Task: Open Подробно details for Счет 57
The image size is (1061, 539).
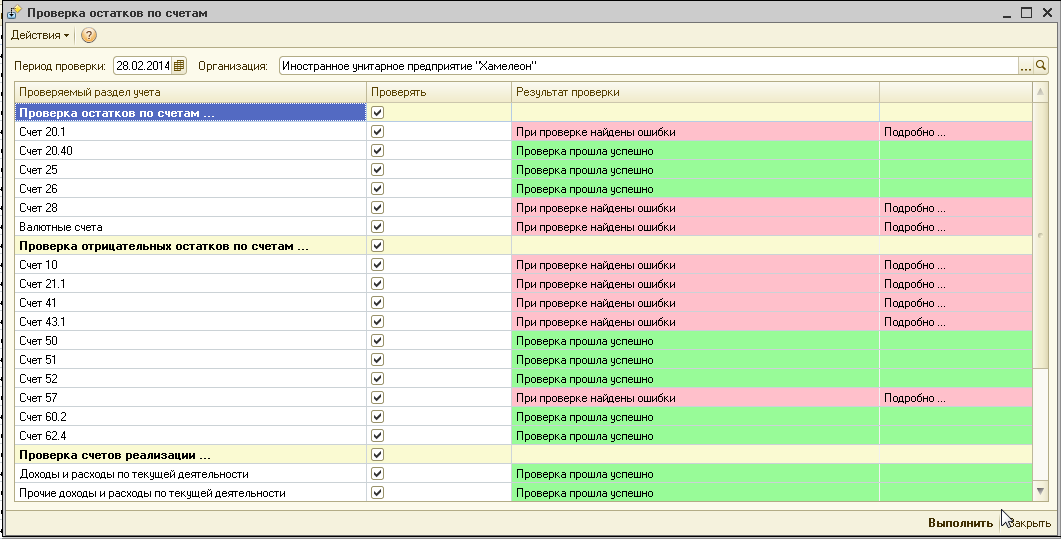Action: 914,398
